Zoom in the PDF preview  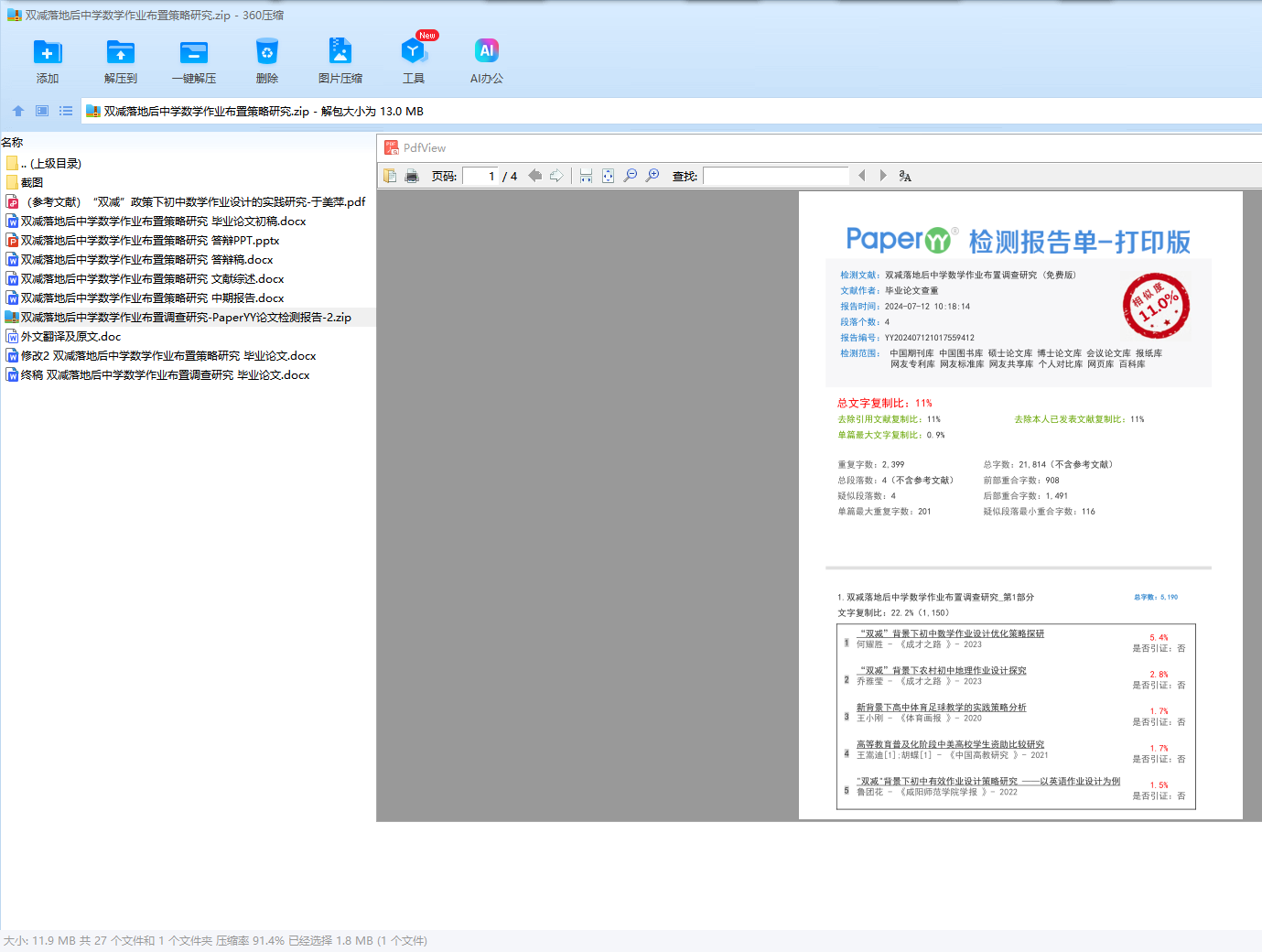653,176
